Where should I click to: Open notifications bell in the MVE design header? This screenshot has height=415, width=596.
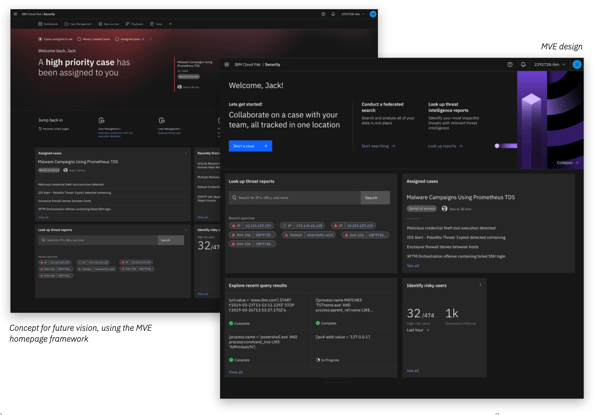click(x=523, y=65)
